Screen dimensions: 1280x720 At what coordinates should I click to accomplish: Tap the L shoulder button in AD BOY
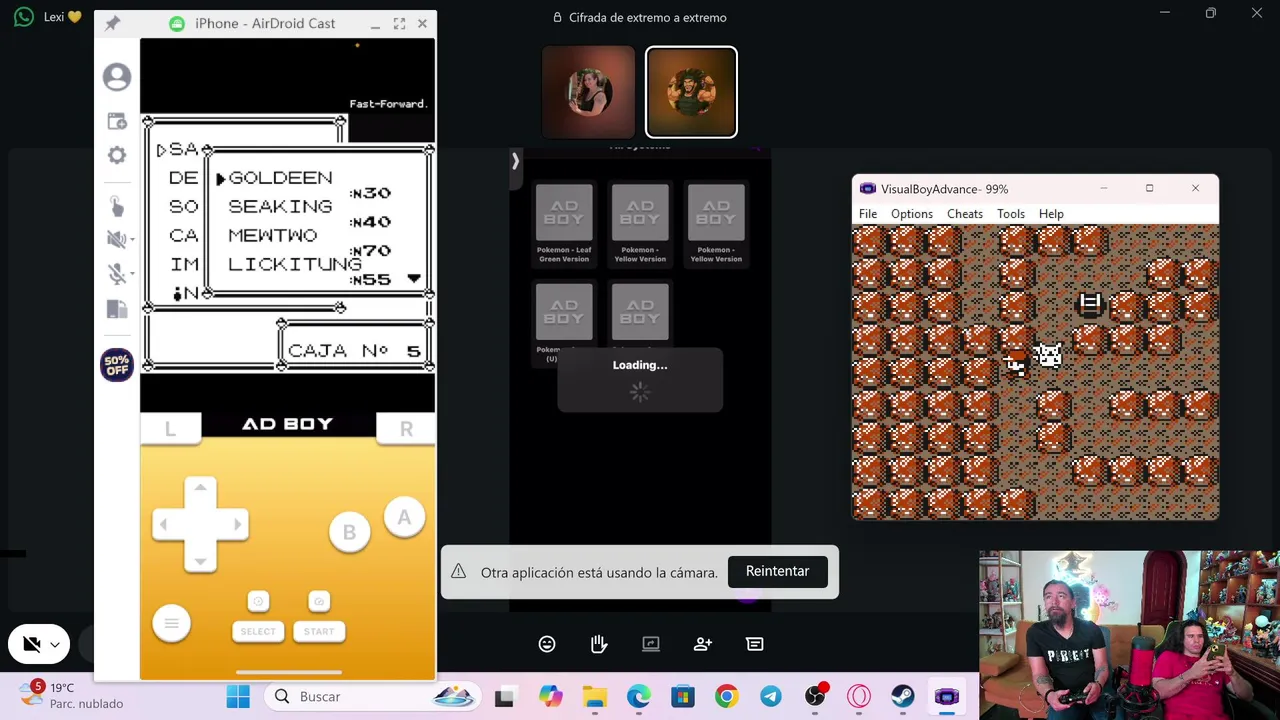[170, 428]
